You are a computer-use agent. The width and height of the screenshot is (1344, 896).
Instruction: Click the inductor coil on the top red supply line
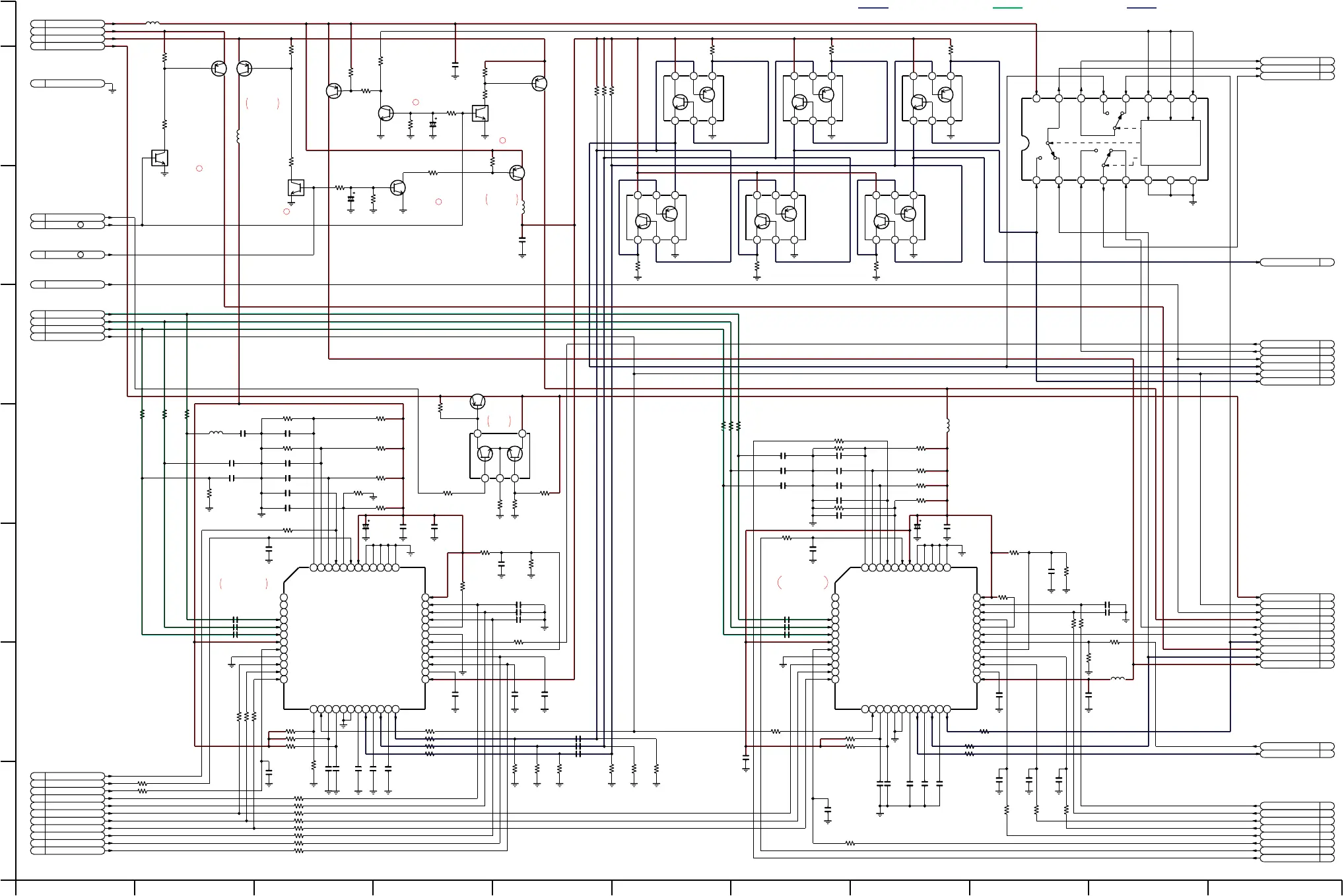pyautogui.click(x=152, y=24)
